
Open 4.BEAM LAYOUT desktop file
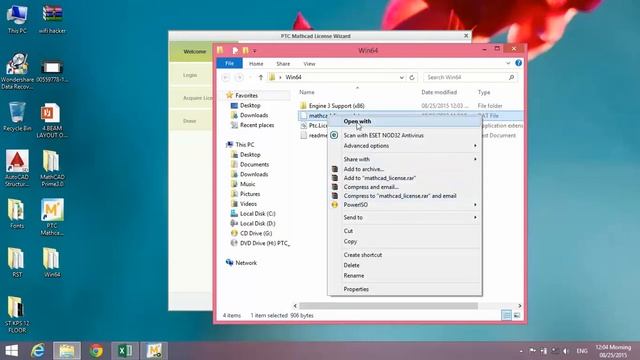click(52, 120)
